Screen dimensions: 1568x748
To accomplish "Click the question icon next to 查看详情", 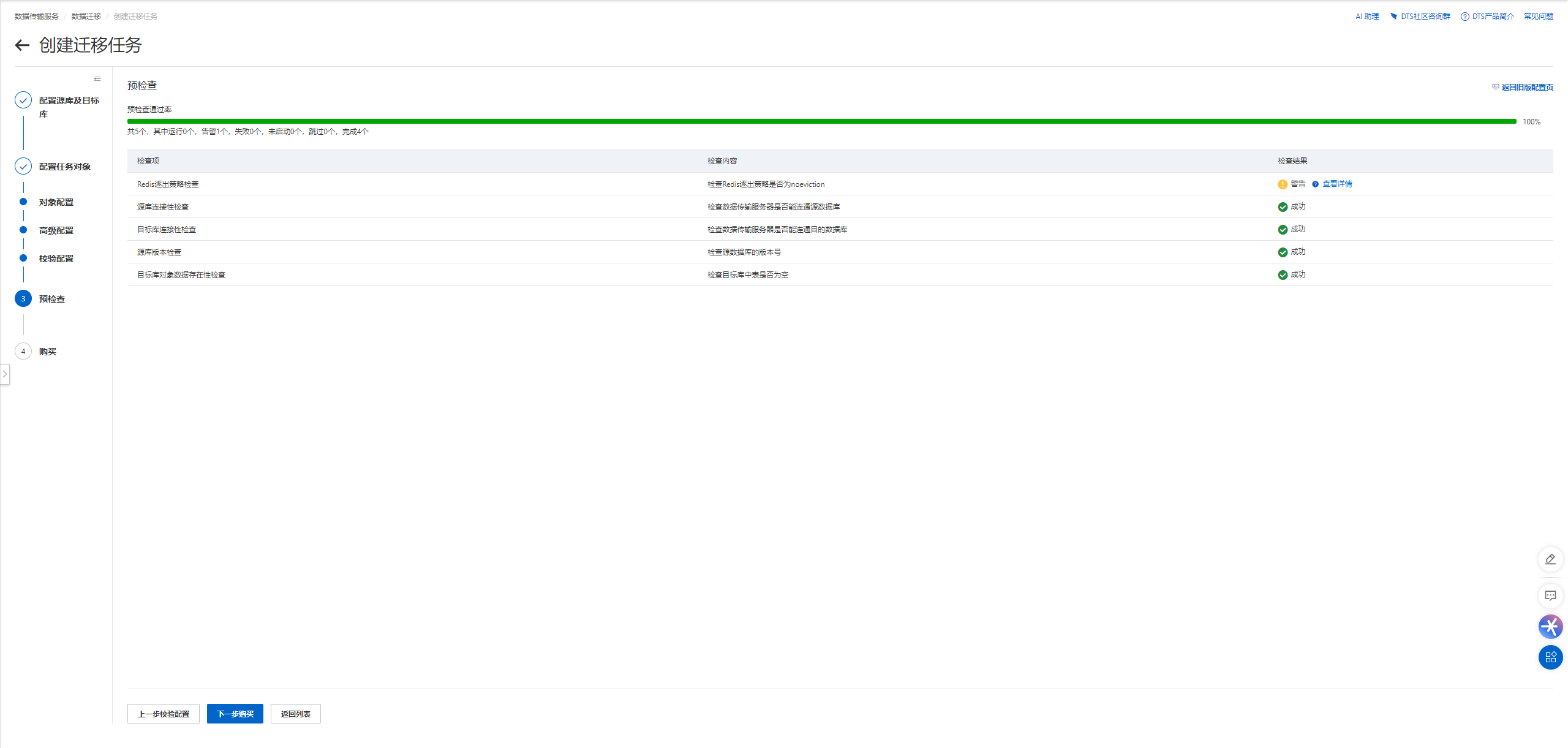I will pos(1315,184).
